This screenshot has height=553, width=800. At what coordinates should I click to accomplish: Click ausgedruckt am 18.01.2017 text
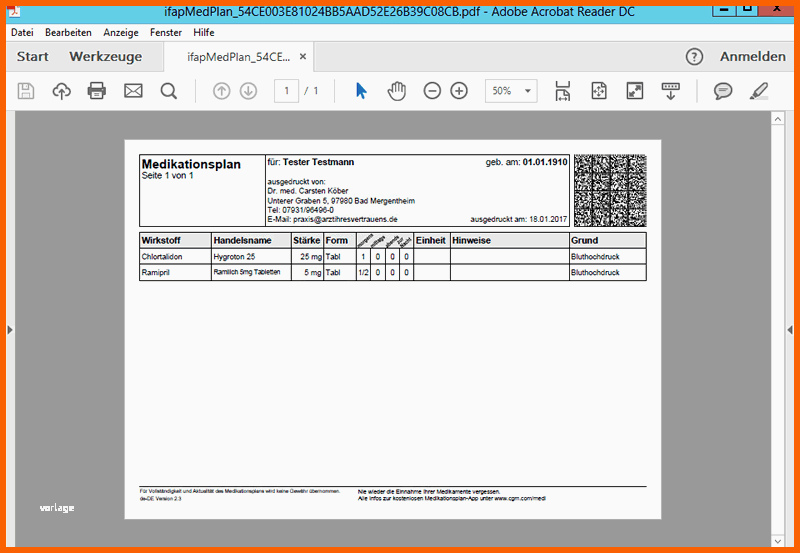tap(518, 219)
